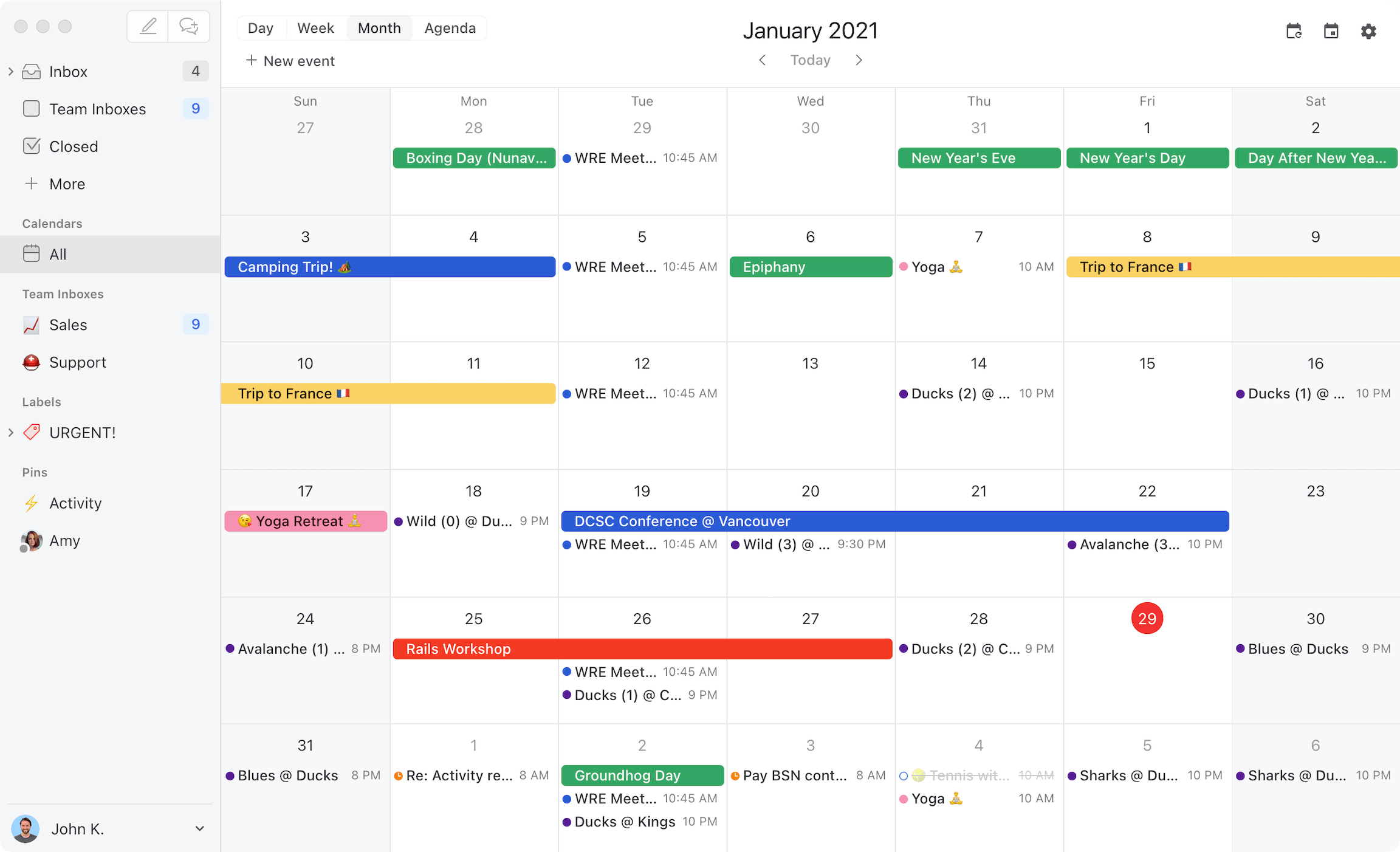
Task: Expand the Pins section in sidebar
Action: pos(35,472)
